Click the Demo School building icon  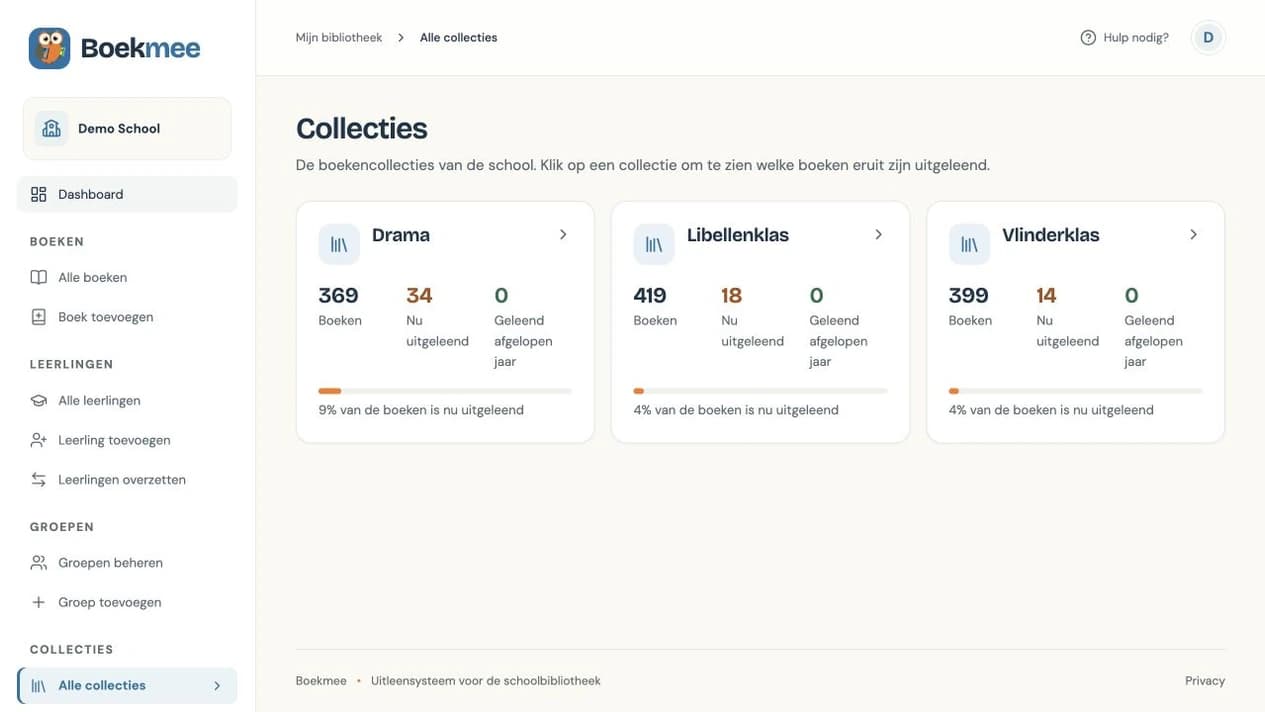(51, 129)
